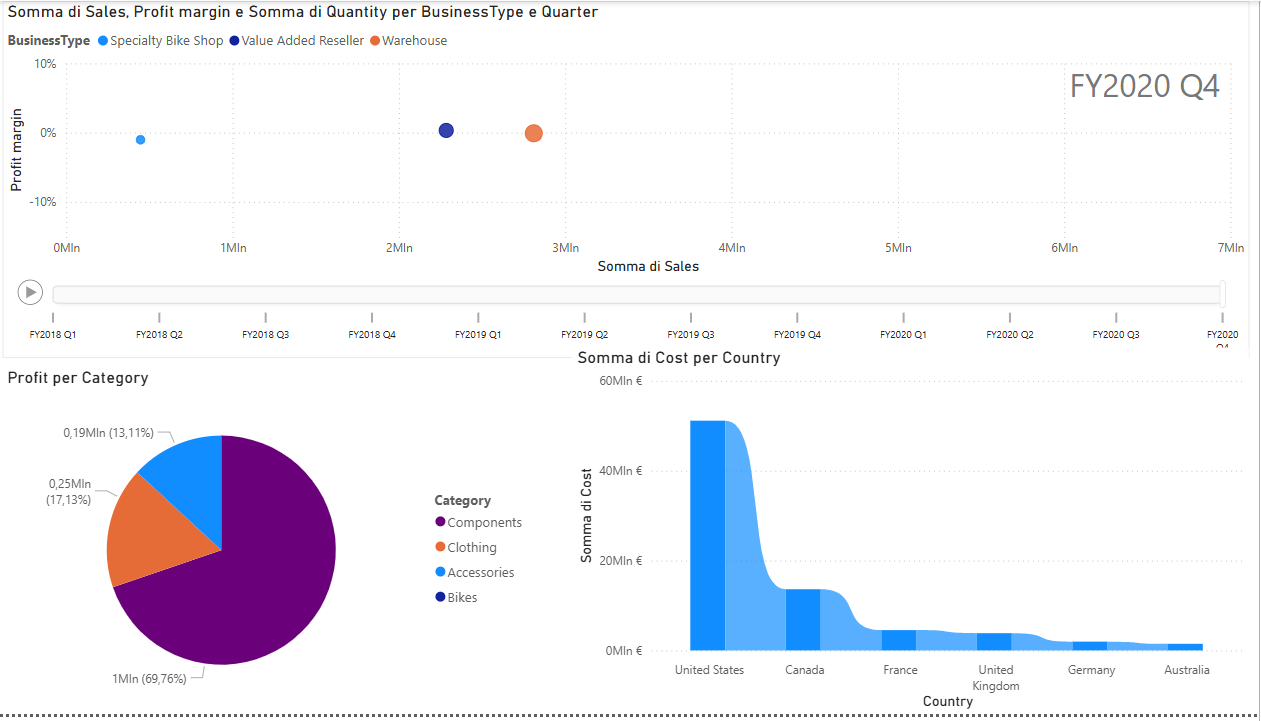Select Components in the Category legend

click(484, 523)
